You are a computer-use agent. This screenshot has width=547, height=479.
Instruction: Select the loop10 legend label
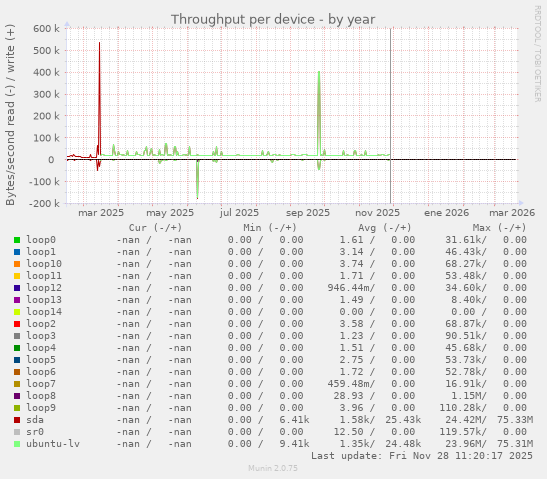[44, 264]
